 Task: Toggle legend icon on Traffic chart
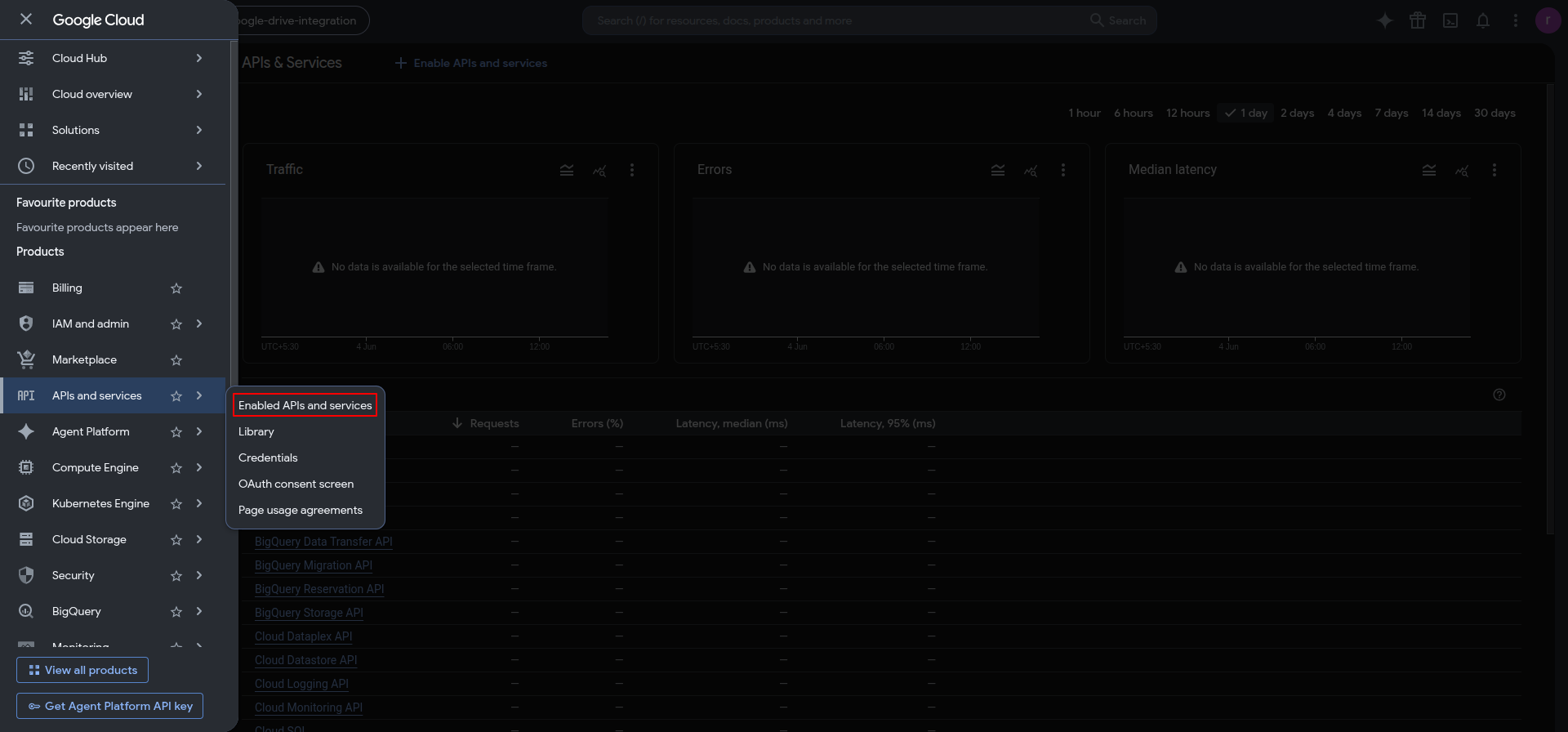pos(567,170)
